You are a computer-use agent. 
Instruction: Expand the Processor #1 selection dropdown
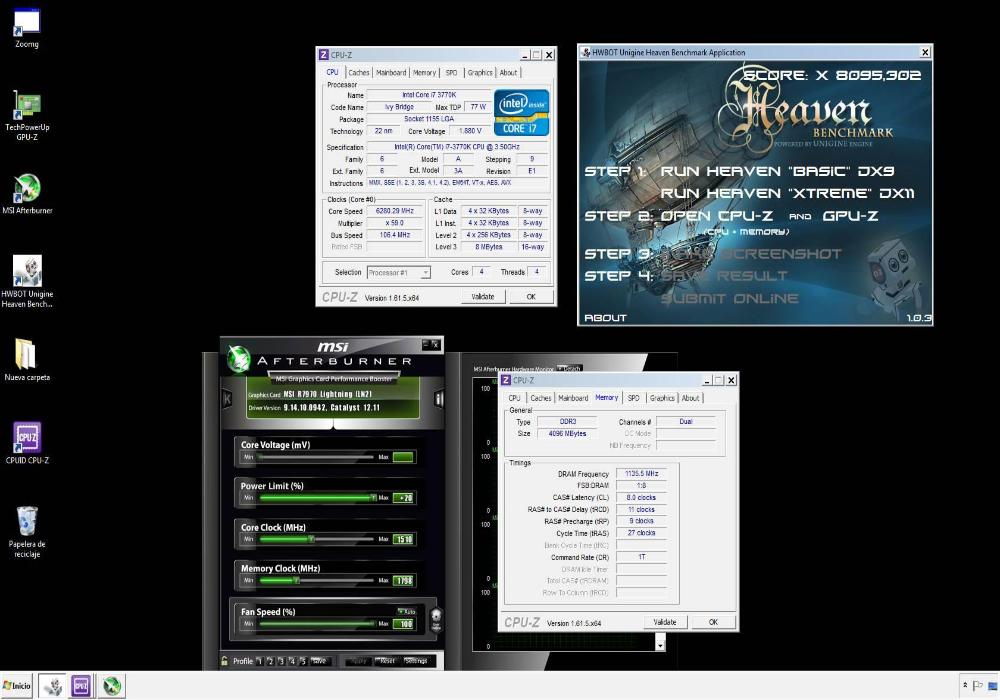coord(425,273)
